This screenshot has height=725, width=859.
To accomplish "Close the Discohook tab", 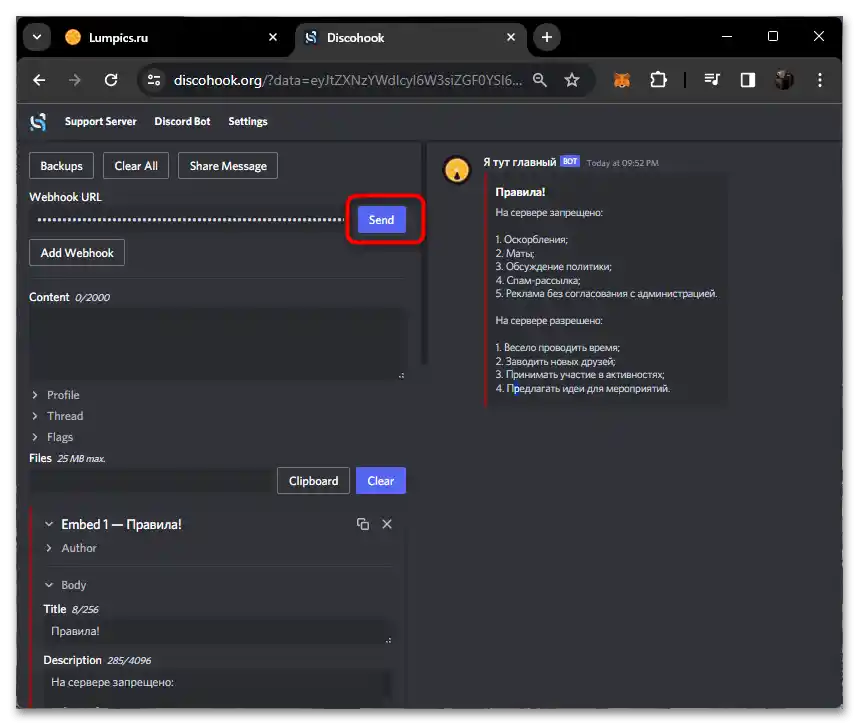I will coord(511,37).
